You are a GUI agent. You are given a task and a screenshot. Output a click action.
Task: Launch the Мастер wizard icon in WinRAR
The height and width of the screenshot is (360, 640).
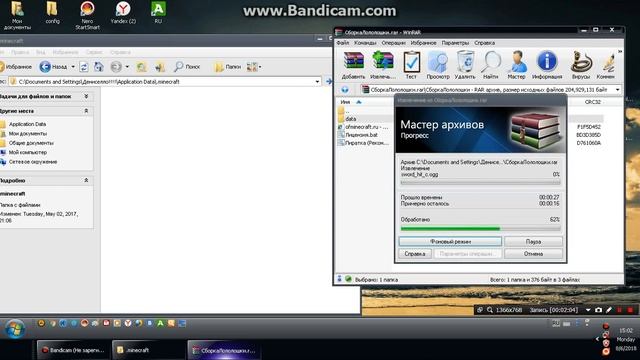(x=516, y=65)
